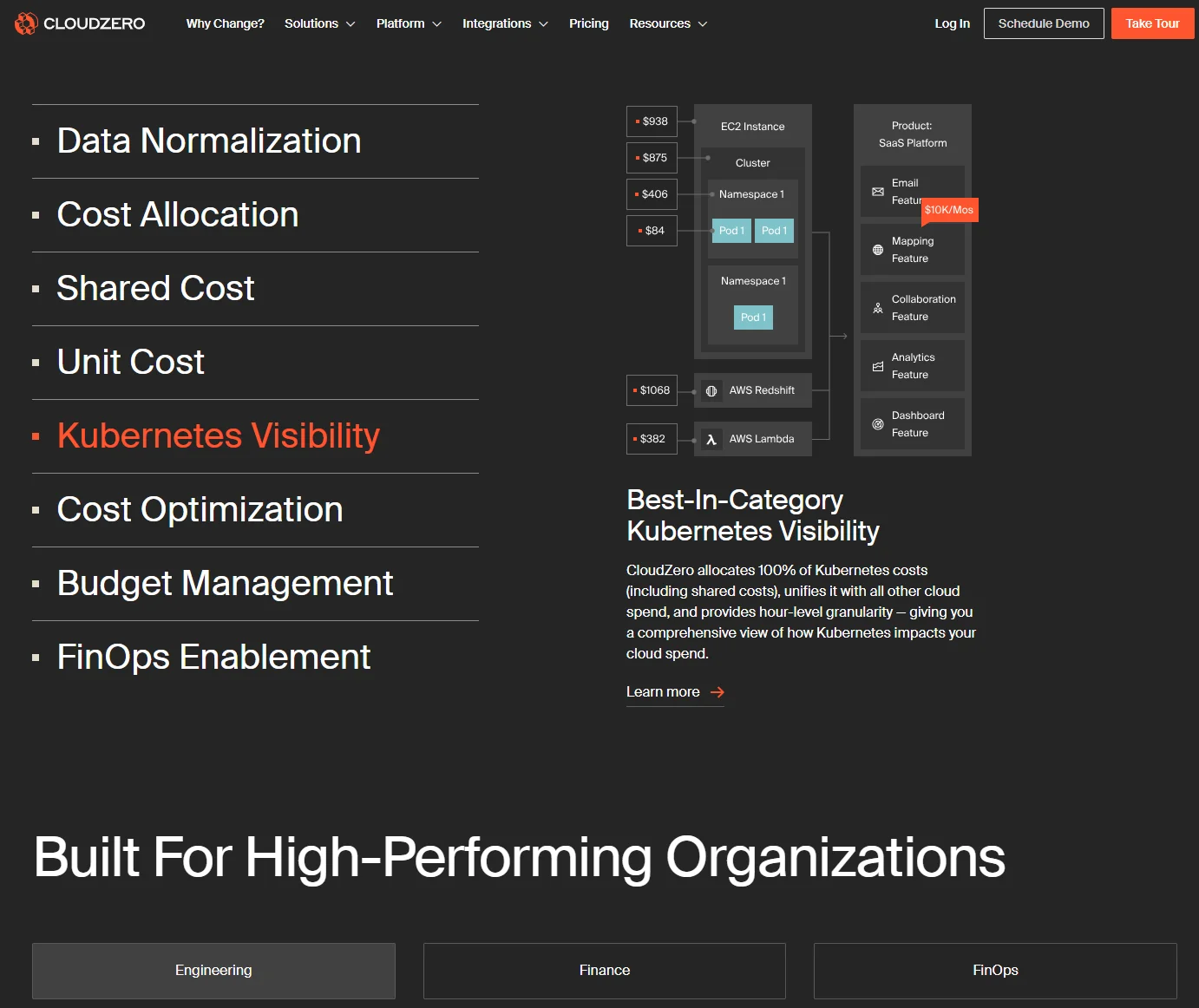Click the $10K/Mos orange tag

(x=949, y=210)
